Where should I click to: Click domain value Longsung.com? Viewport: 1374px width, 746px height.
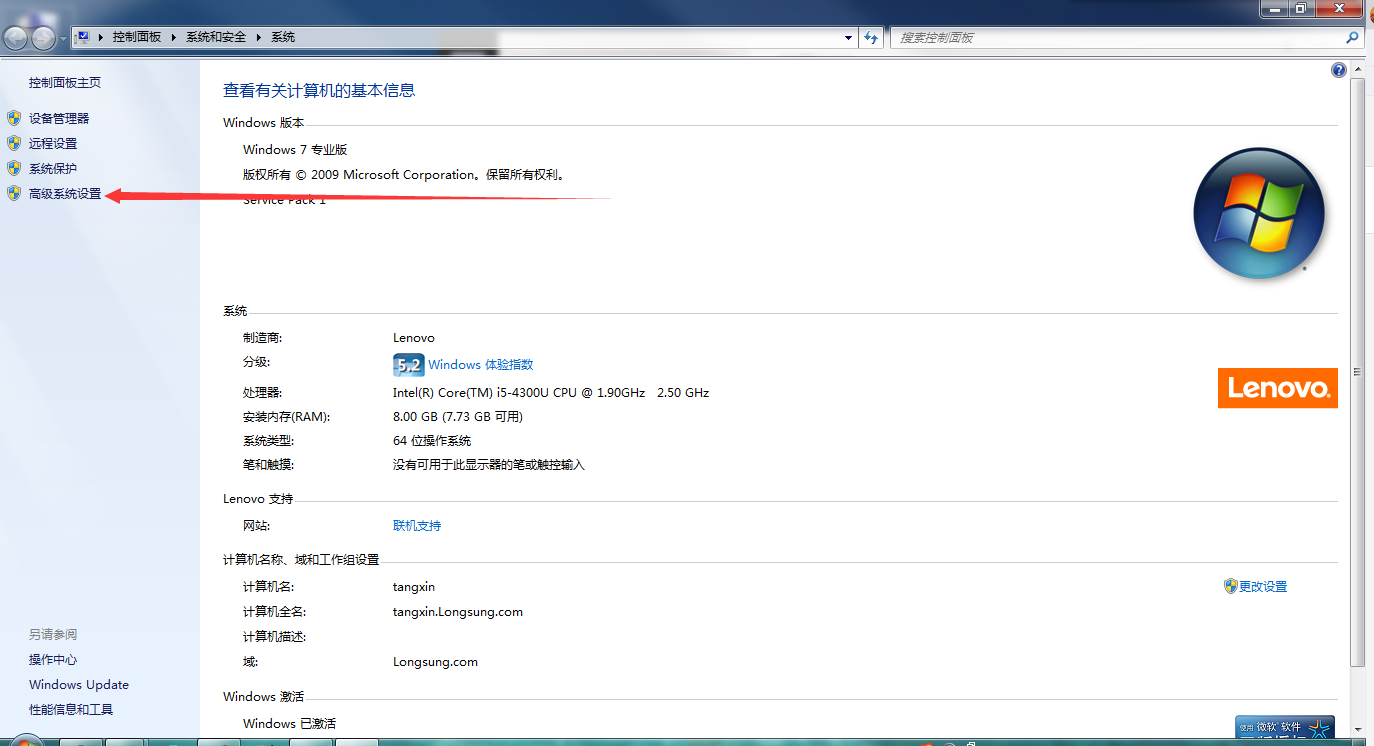pyautogui.click(x=436, y=662)
